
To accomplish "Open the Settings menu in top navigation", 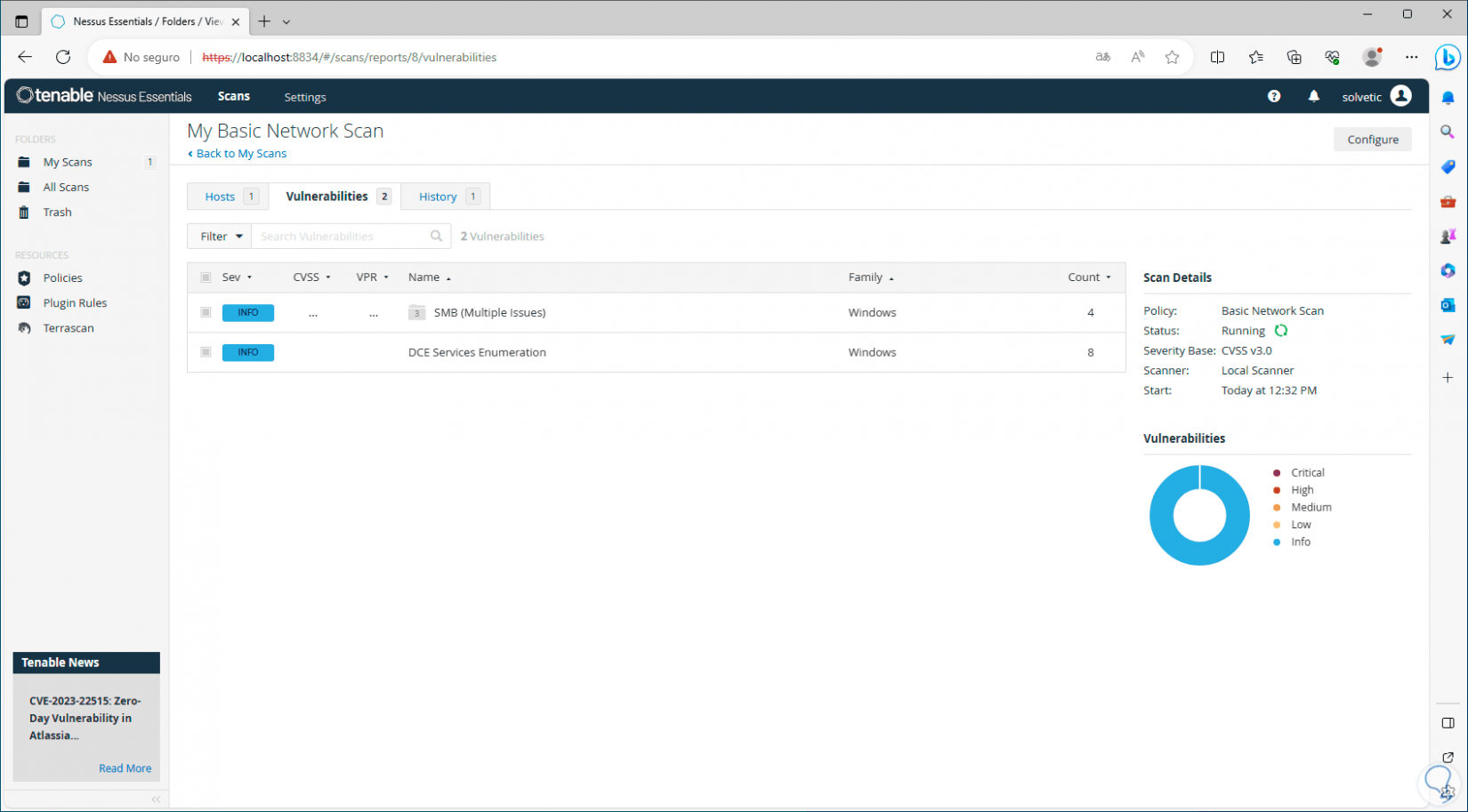I will tap(305, 97).
